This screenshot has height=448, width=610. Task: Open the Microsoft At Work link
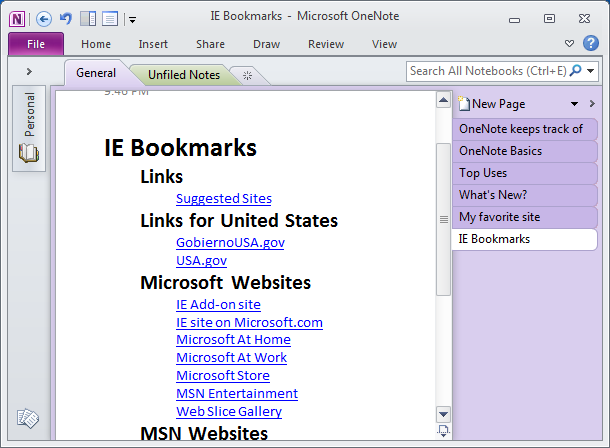pos(231,358)
